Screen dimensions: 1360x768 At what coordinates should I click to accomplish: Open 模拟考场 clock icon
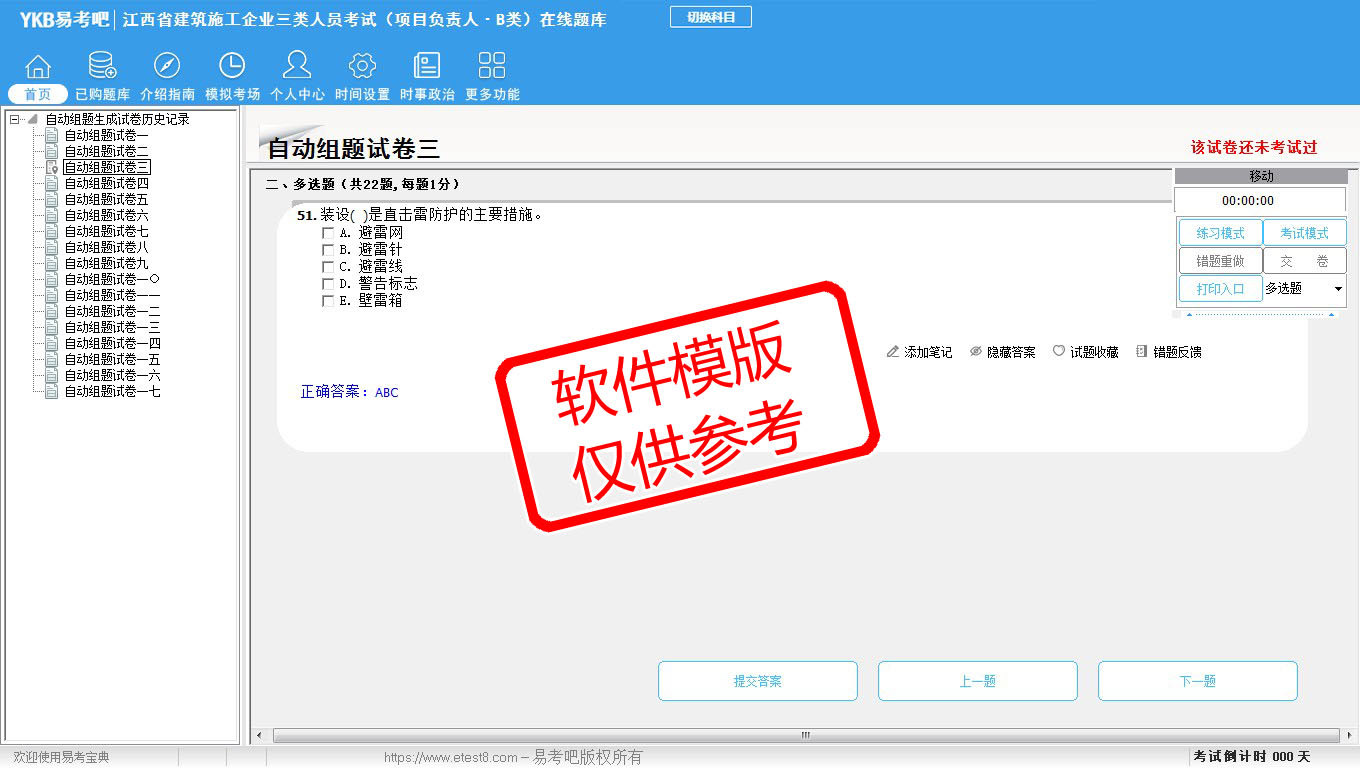232,67
